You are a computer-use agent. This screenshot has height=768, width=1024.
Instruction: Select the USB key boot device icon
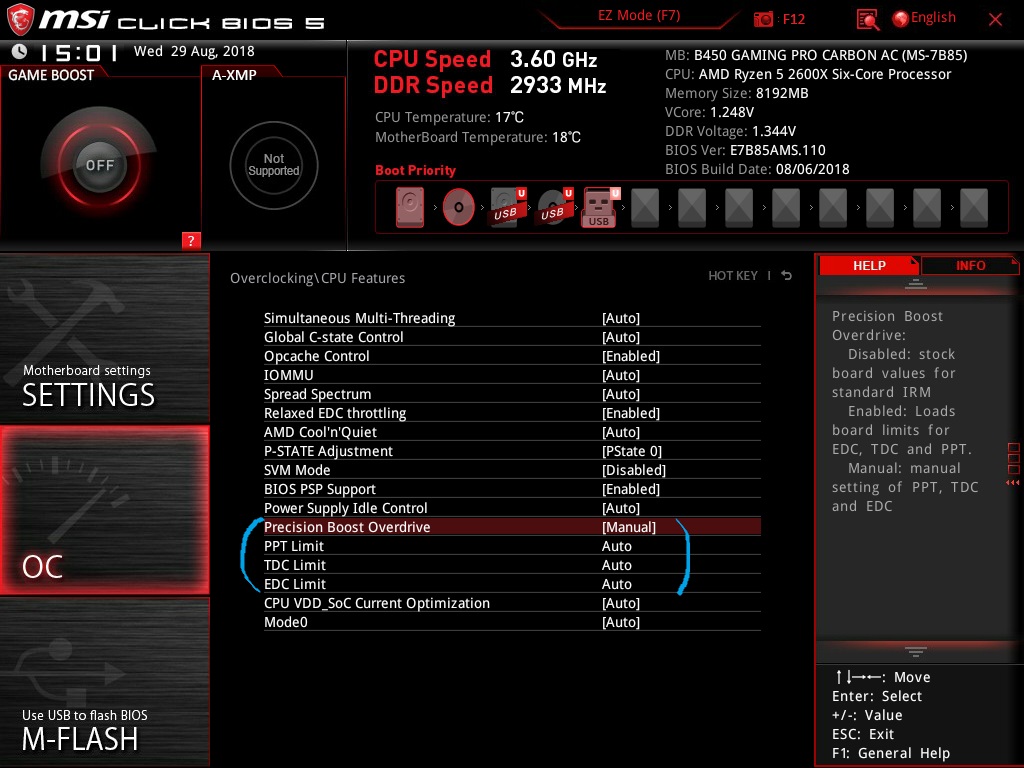[600, 208]
